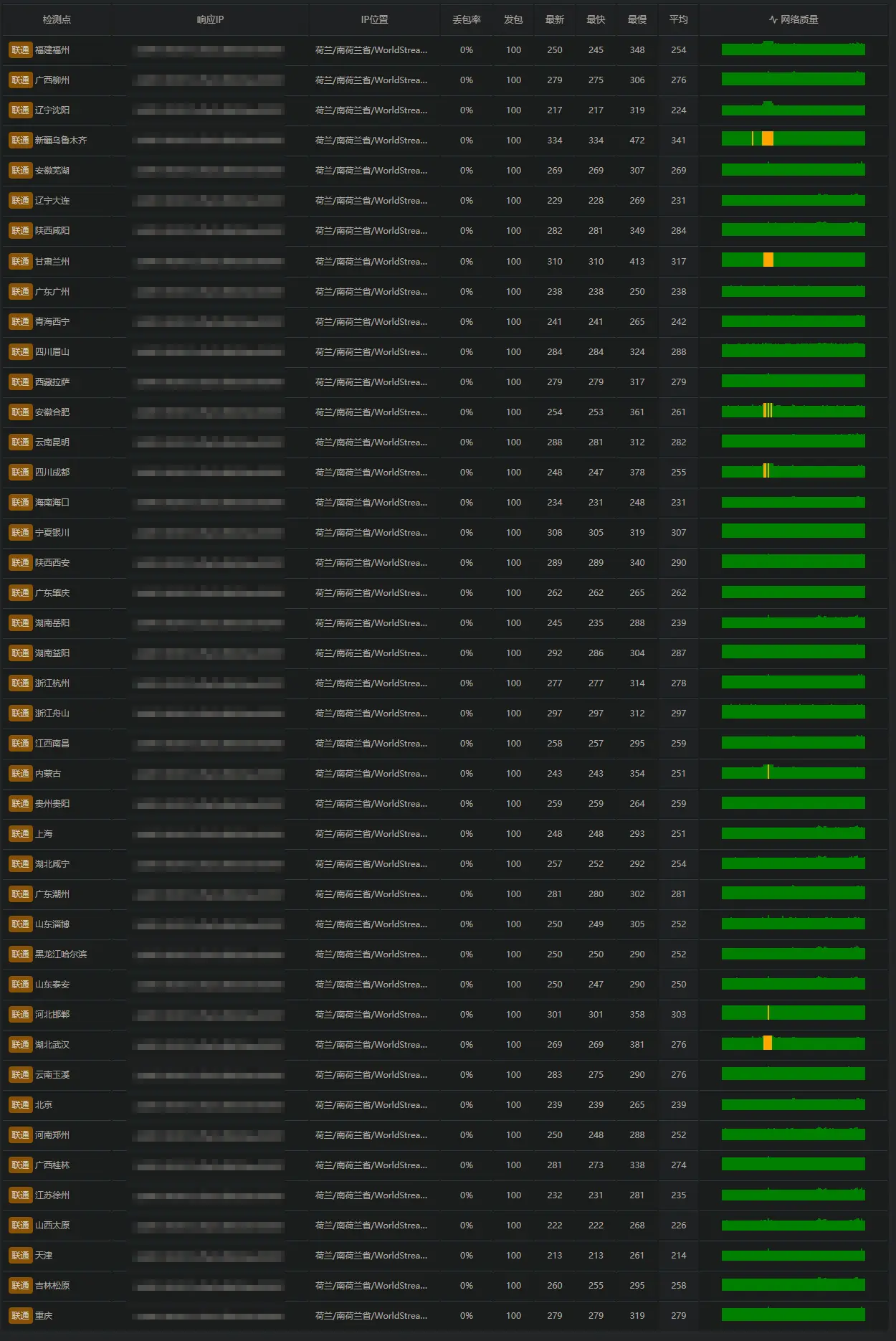Click the blurred response IP for 浙江杭州
Viewport: 896px width, 1341px height.
210,683
